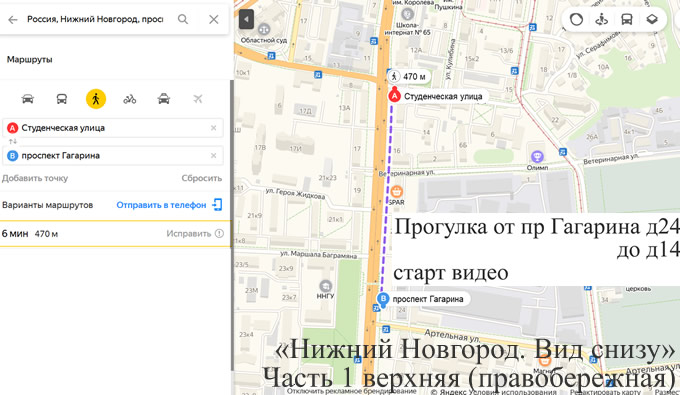Select the car route mode icon
Screen dimensions: 680x395
click(28, 99)
